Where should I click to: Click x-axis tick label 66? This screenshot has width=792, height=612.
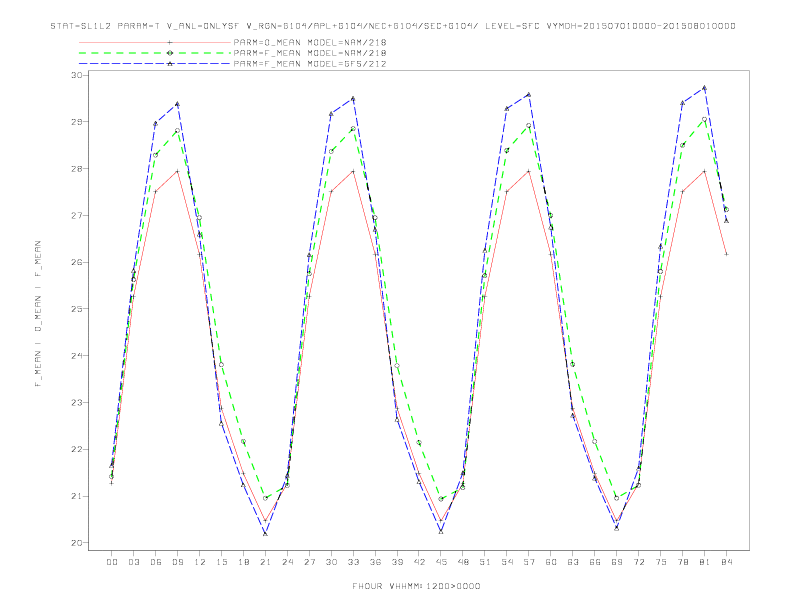point(595,562)
